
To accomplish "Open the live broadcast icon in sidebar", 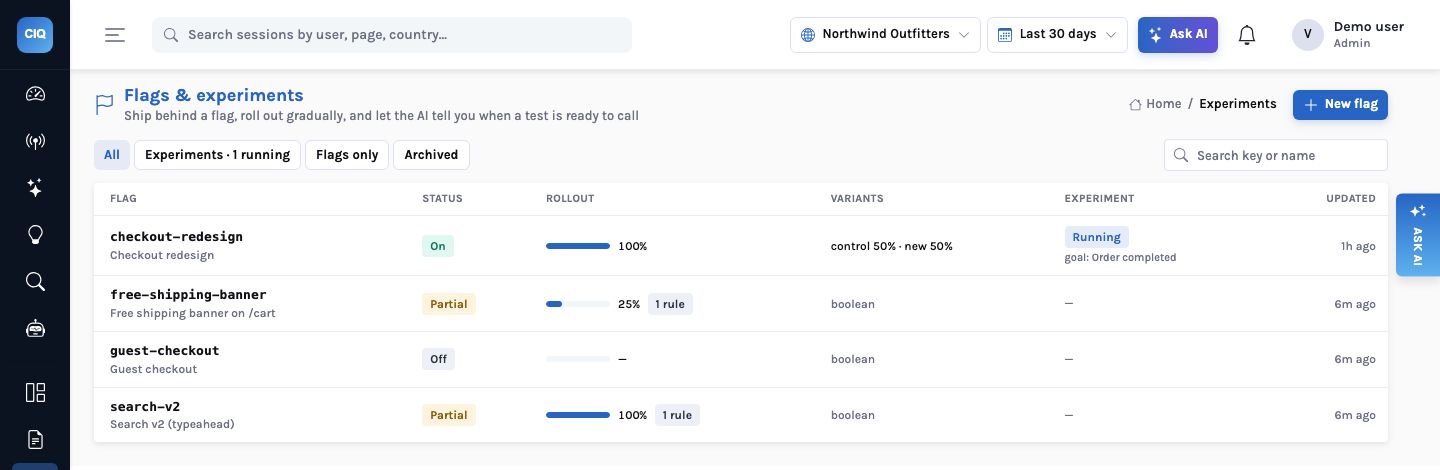I will (35, 141).
